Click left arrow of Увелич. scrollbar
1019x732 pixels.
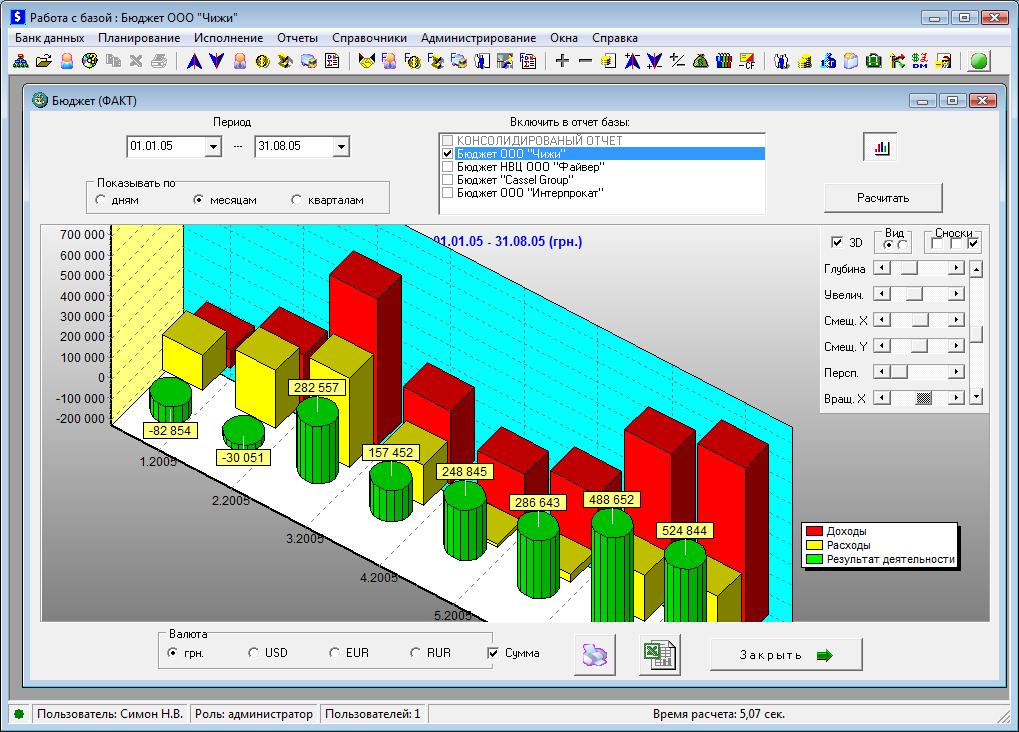click(882, 294)
